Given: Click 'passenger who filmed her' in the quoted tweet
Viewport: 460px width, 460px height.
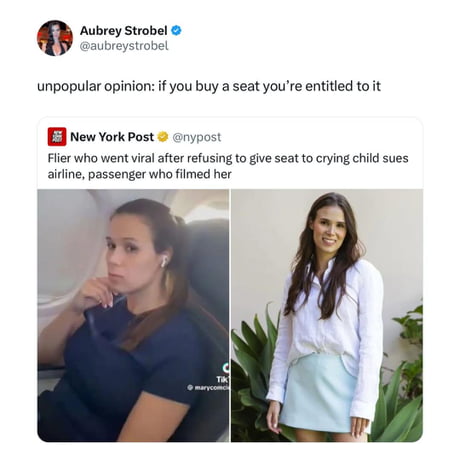Looking at the screenshot, I should click(x=160, y=174).
